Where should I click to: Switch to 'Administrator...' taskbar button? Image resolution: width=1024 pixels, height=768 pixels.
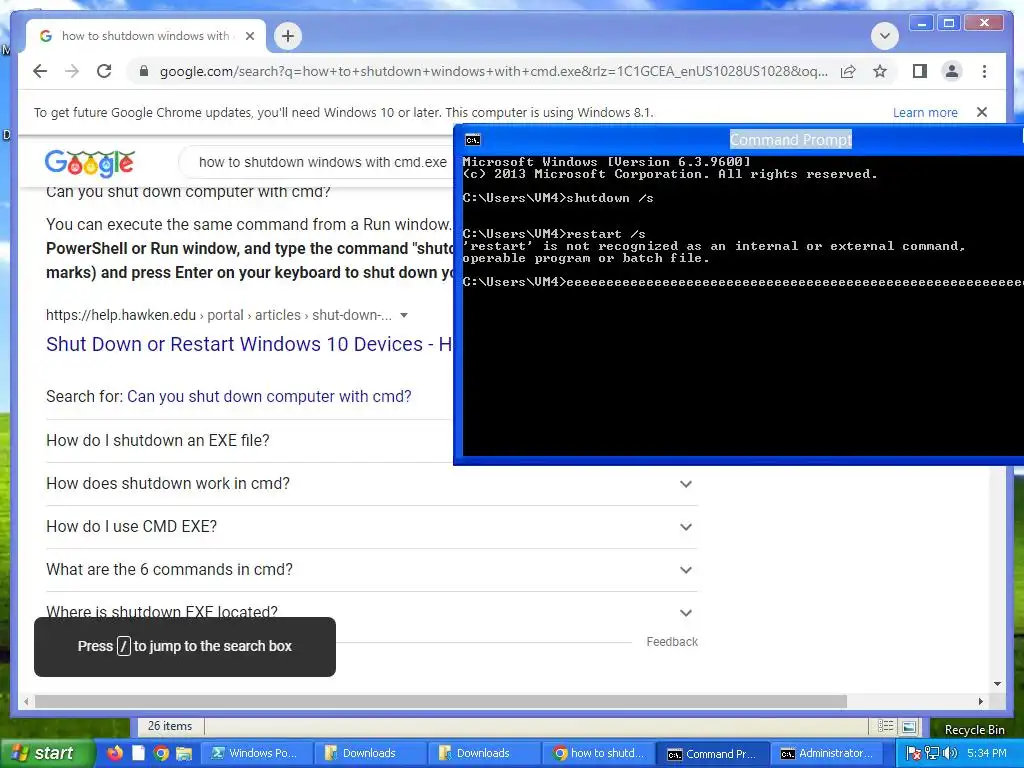[x=827, y=754]
